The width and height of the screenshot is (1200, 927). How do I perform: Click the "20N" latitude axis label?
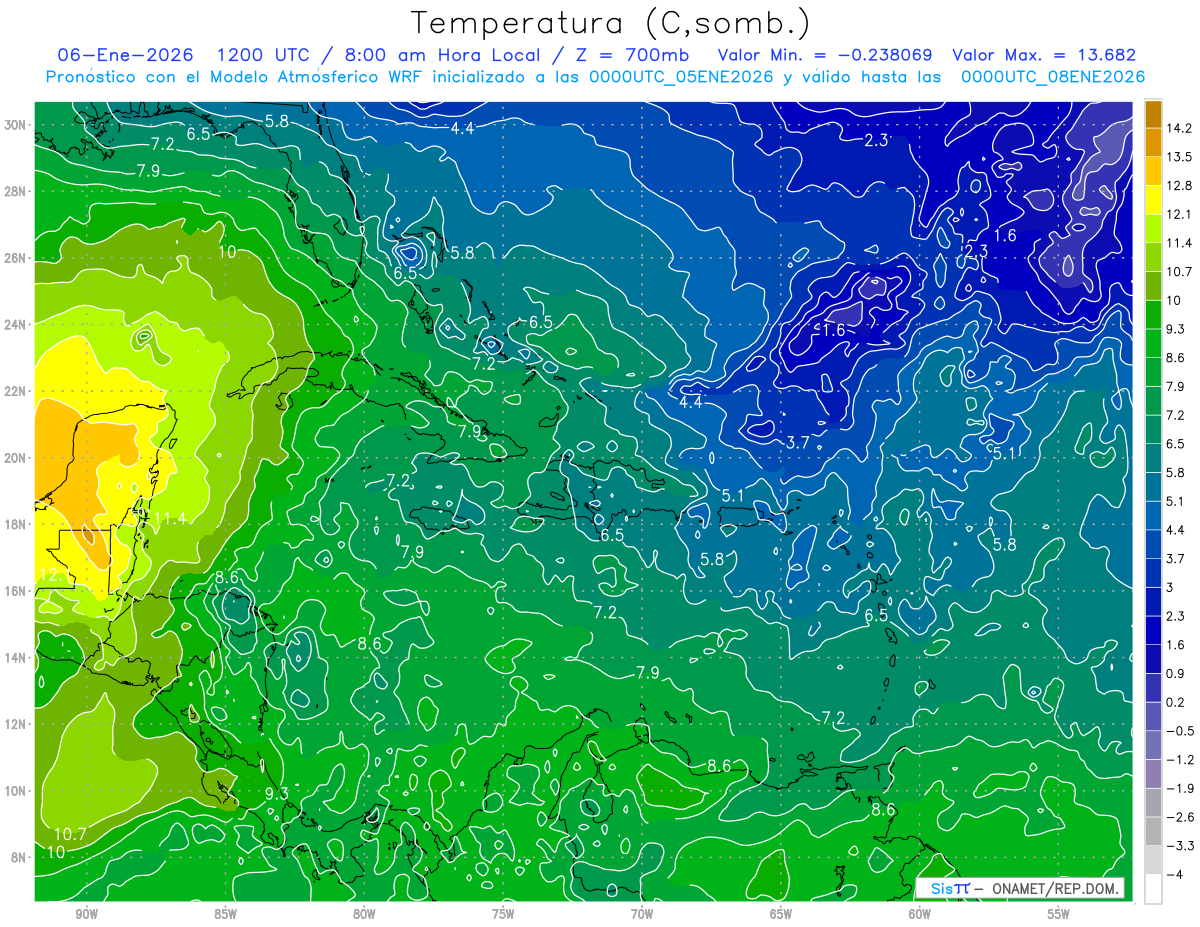coord(17,457)
